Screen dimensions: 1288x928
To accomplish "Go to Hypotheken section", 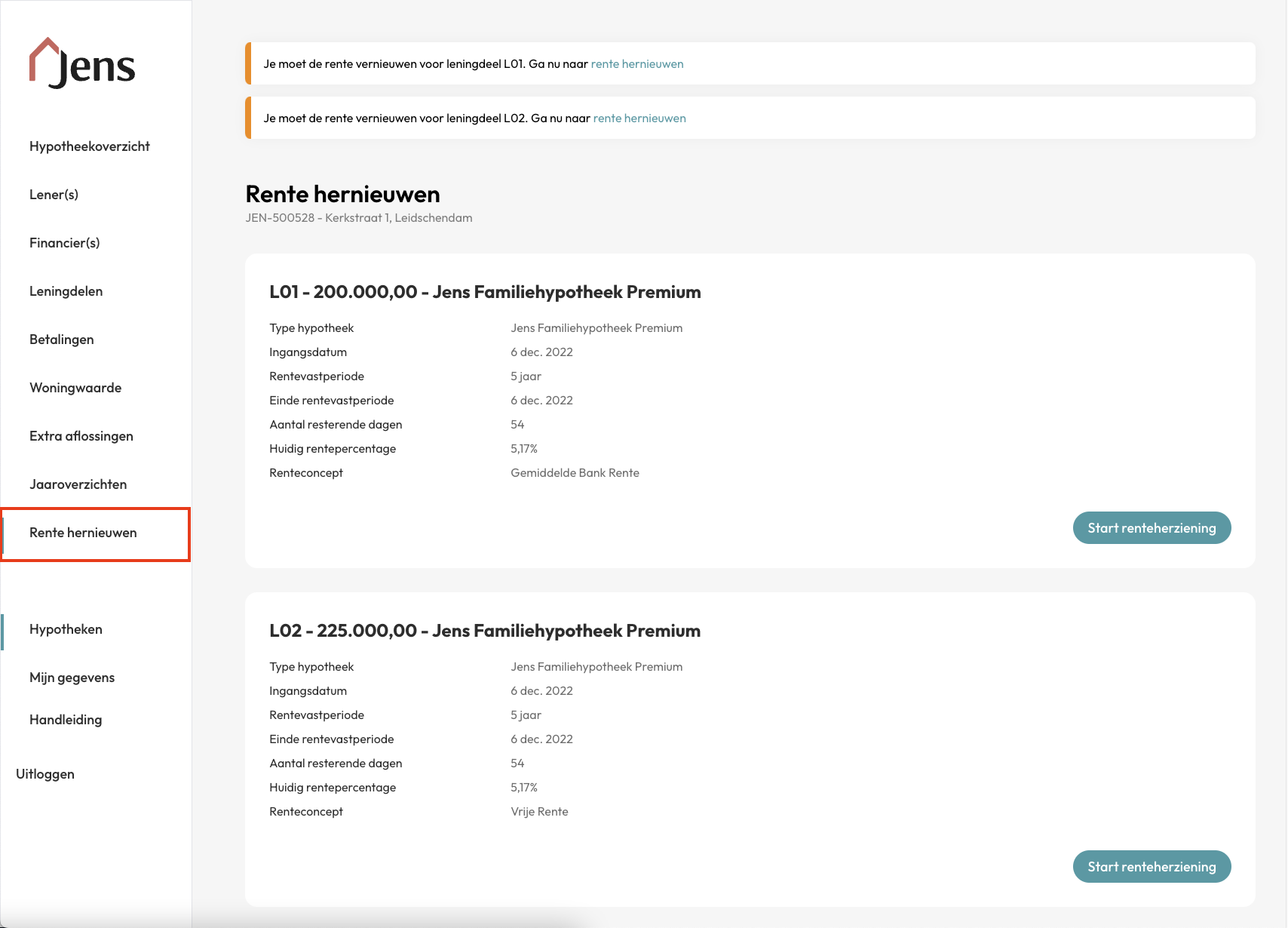I will (x=66, y=629).
